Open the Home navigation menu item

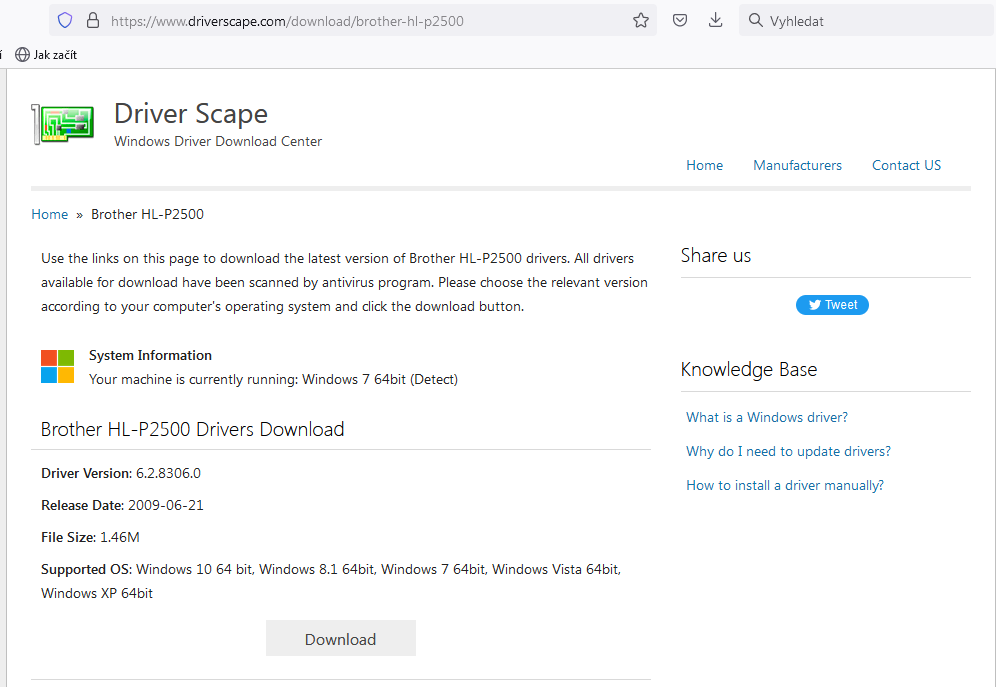point(704,165)
